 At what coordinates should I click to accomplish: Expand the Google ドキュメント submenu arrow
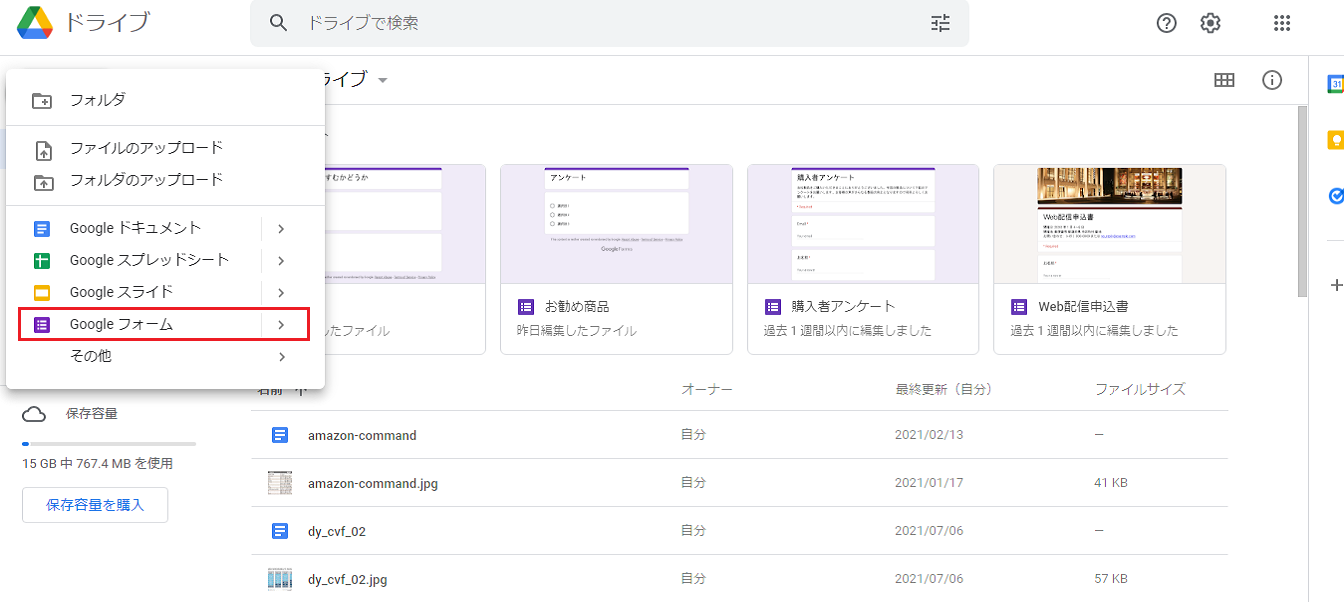281,229
